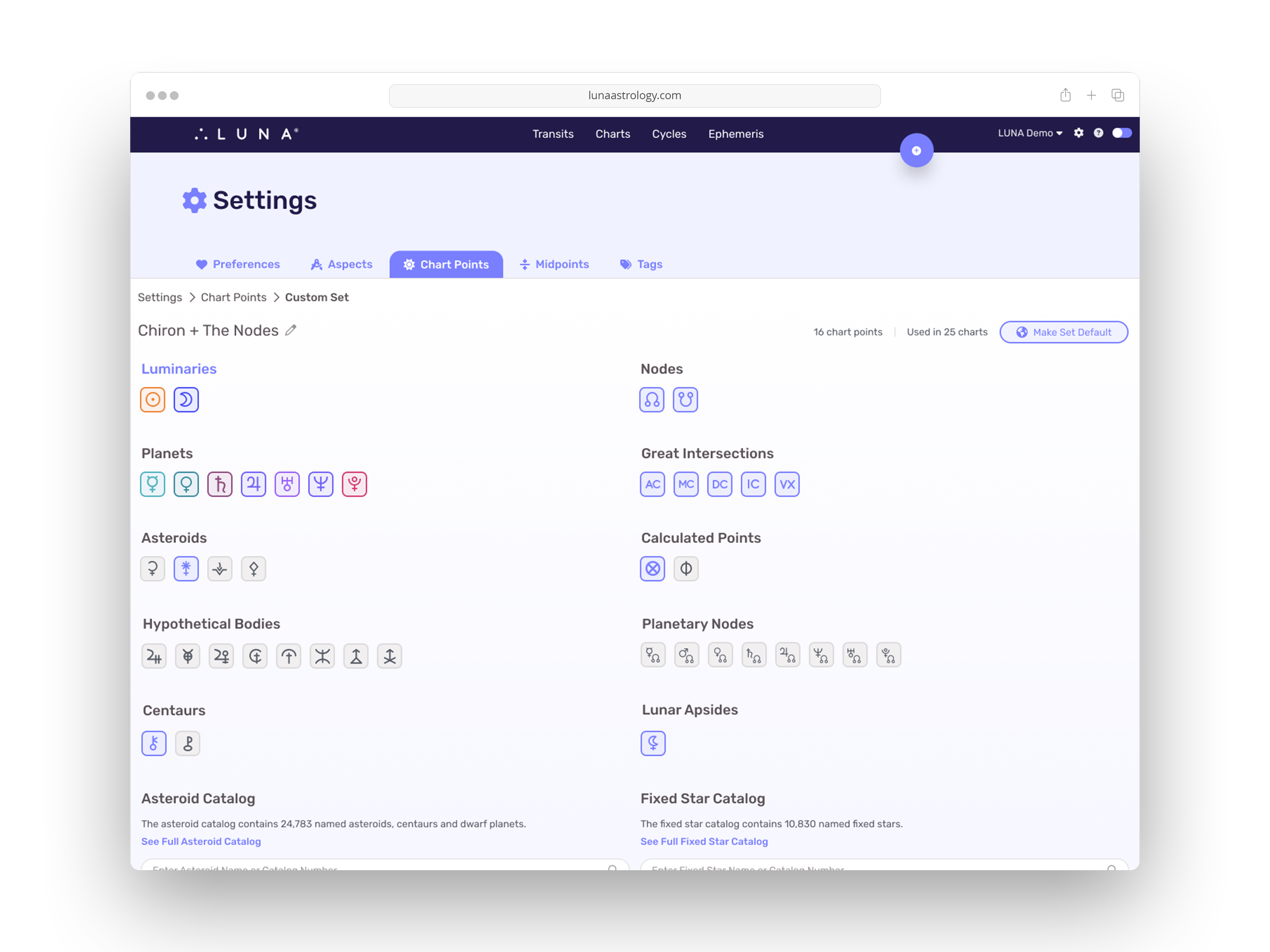Switch the dark mode toggle in header

[1121, 133]
